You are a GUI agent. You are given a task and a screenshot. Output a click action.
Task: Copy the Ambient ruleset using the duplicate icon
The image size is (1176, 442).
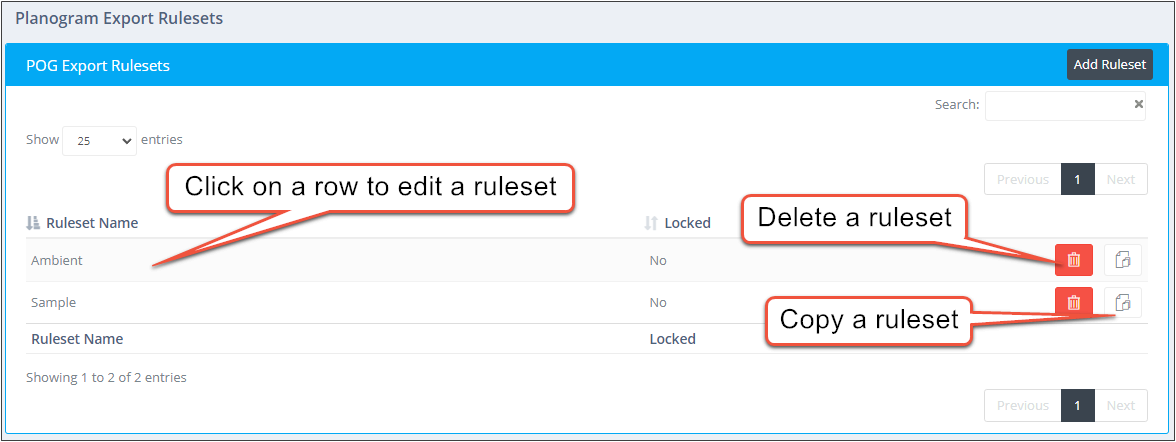click(x=1123, y=260)
